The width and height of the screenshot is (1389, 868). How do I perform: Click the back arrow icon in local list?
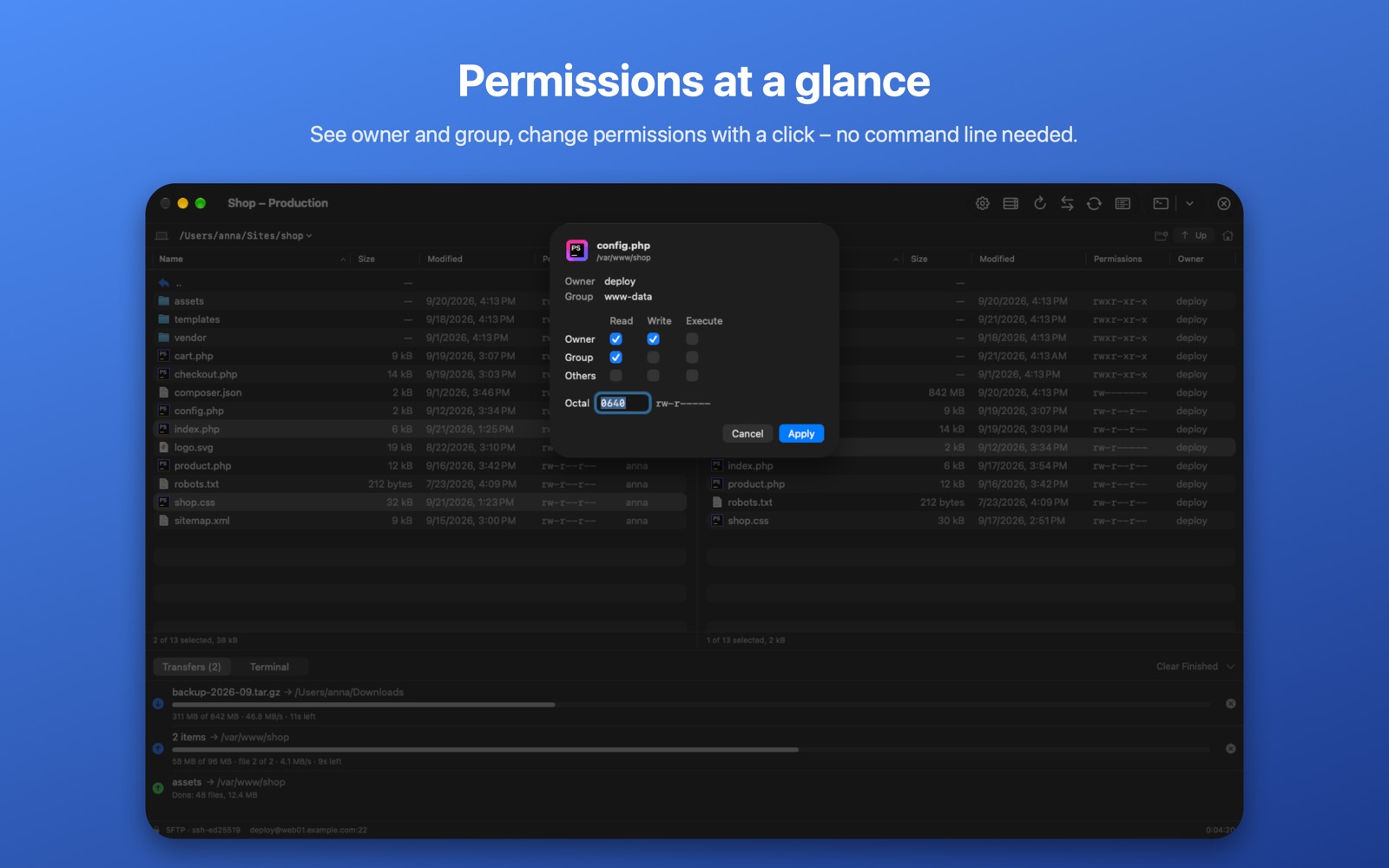[x=163, y=283]
